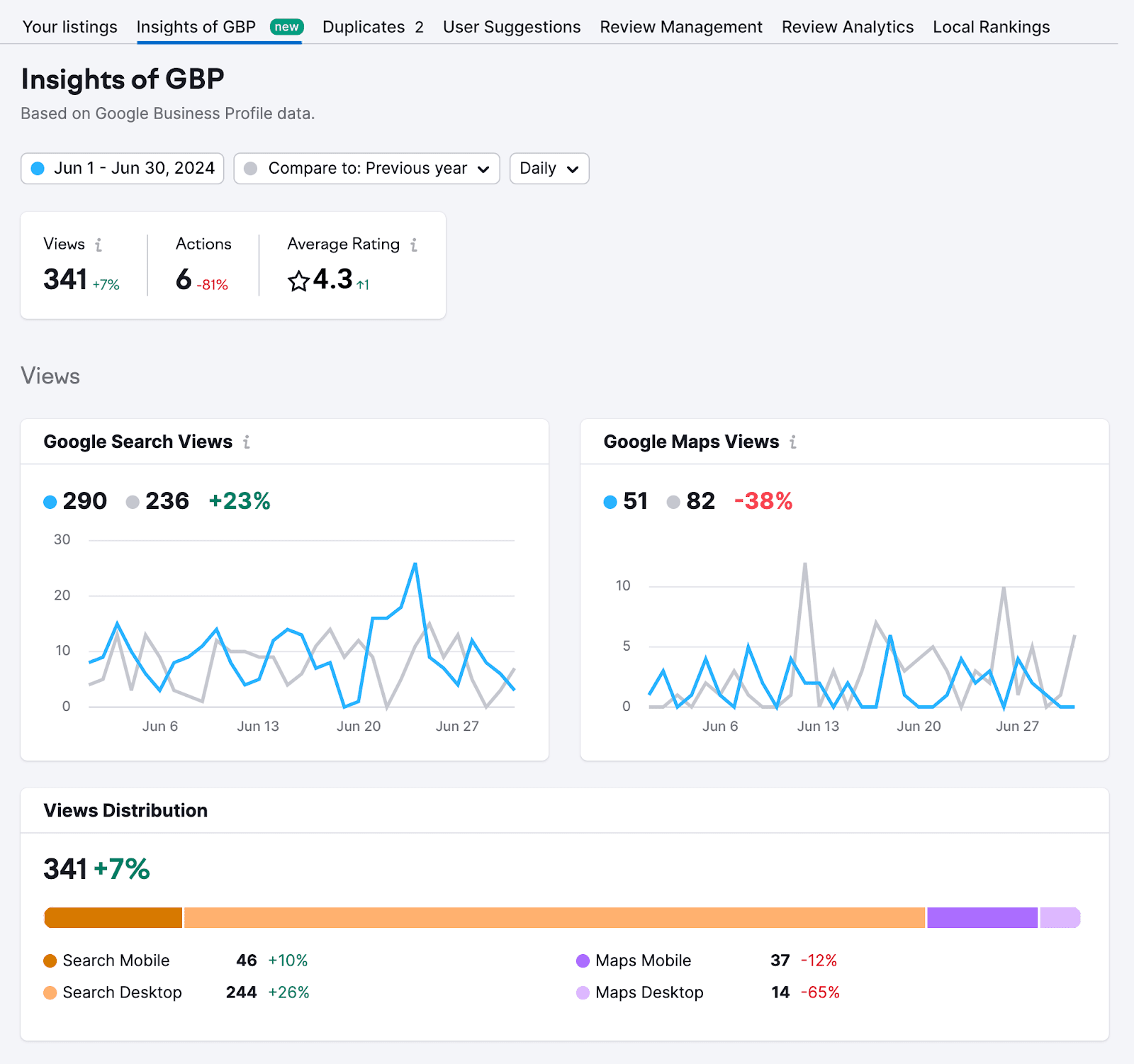1134x1064 pixels.
Task: Open the Jun 1 - Jun 30 date picker
Action: pos(123,169)
